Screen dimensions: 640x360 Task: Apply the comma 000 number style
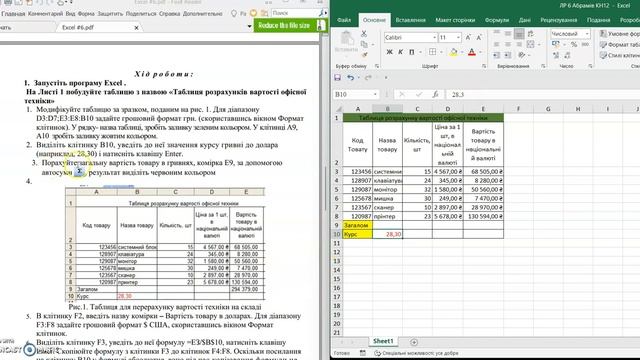click(585, 44)
